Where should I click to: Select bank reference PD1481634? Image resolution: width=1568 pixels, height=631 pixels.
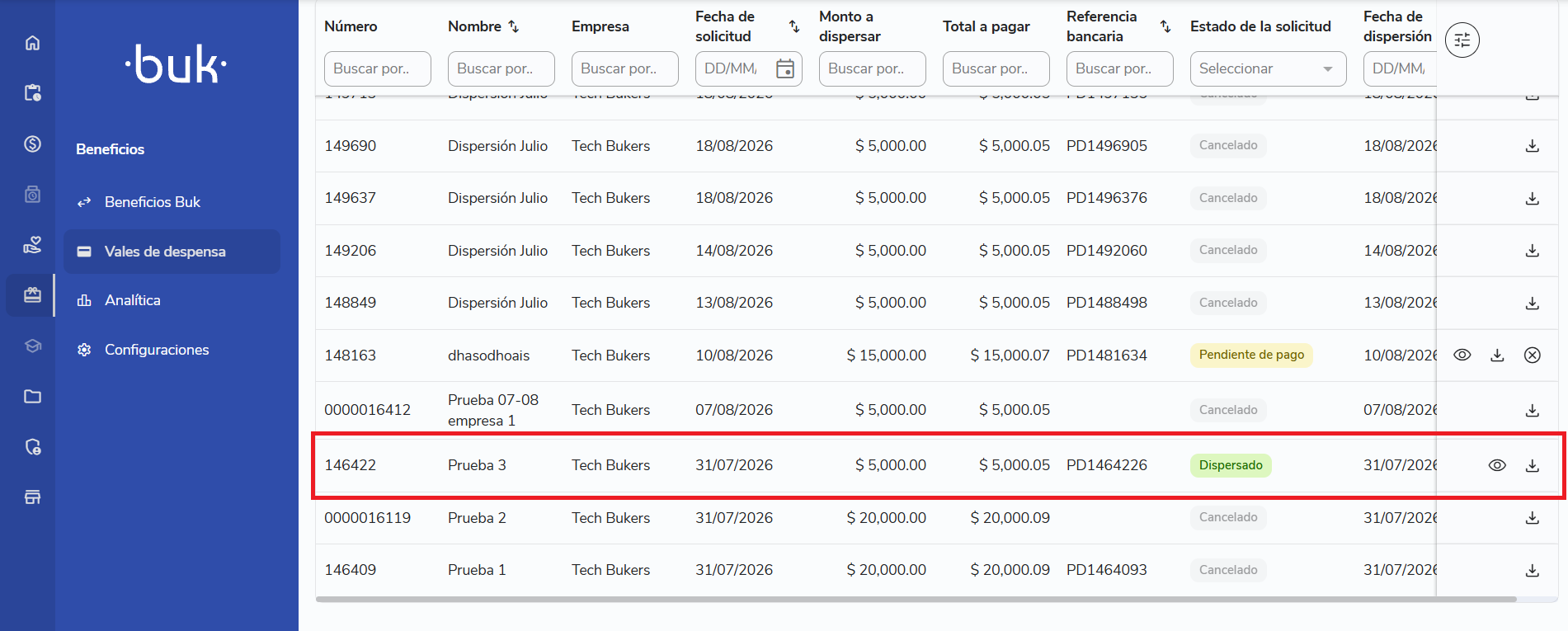tap(1106, 356)
